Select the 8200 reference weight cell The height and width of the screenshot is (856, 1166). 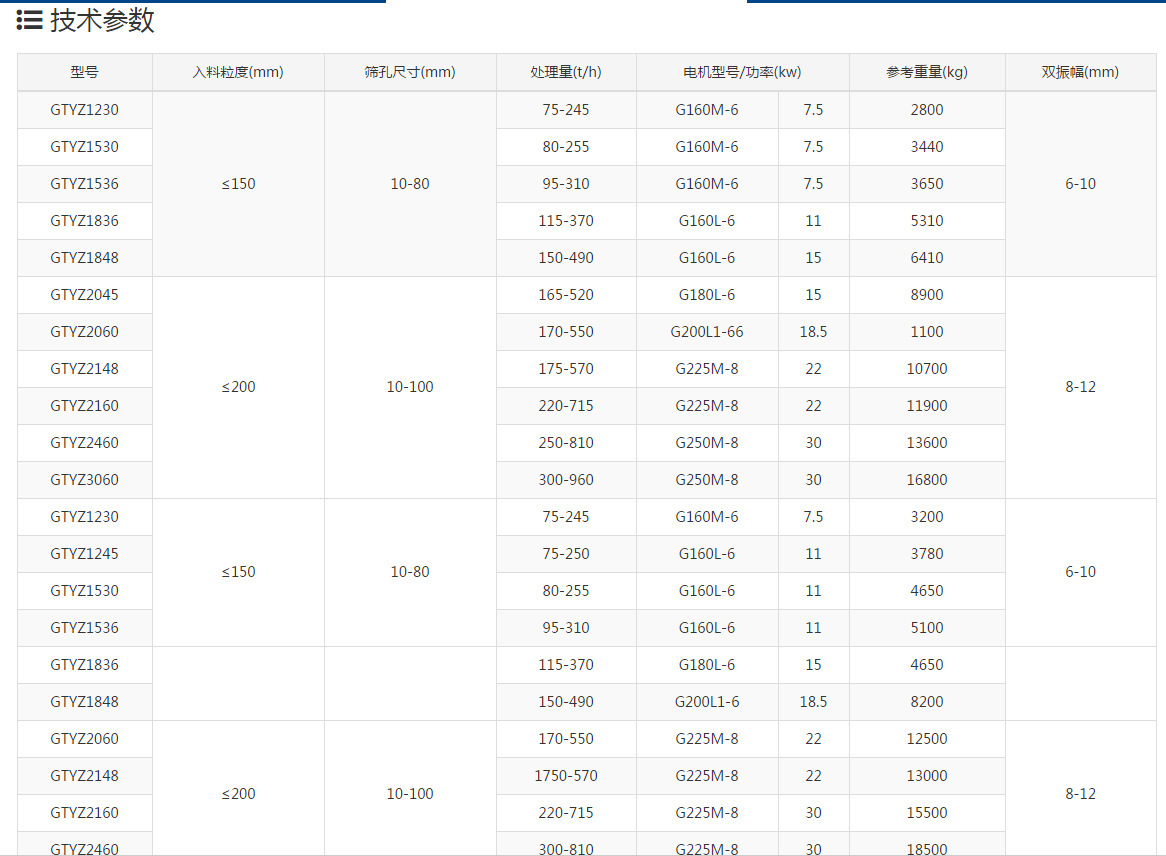927,702
